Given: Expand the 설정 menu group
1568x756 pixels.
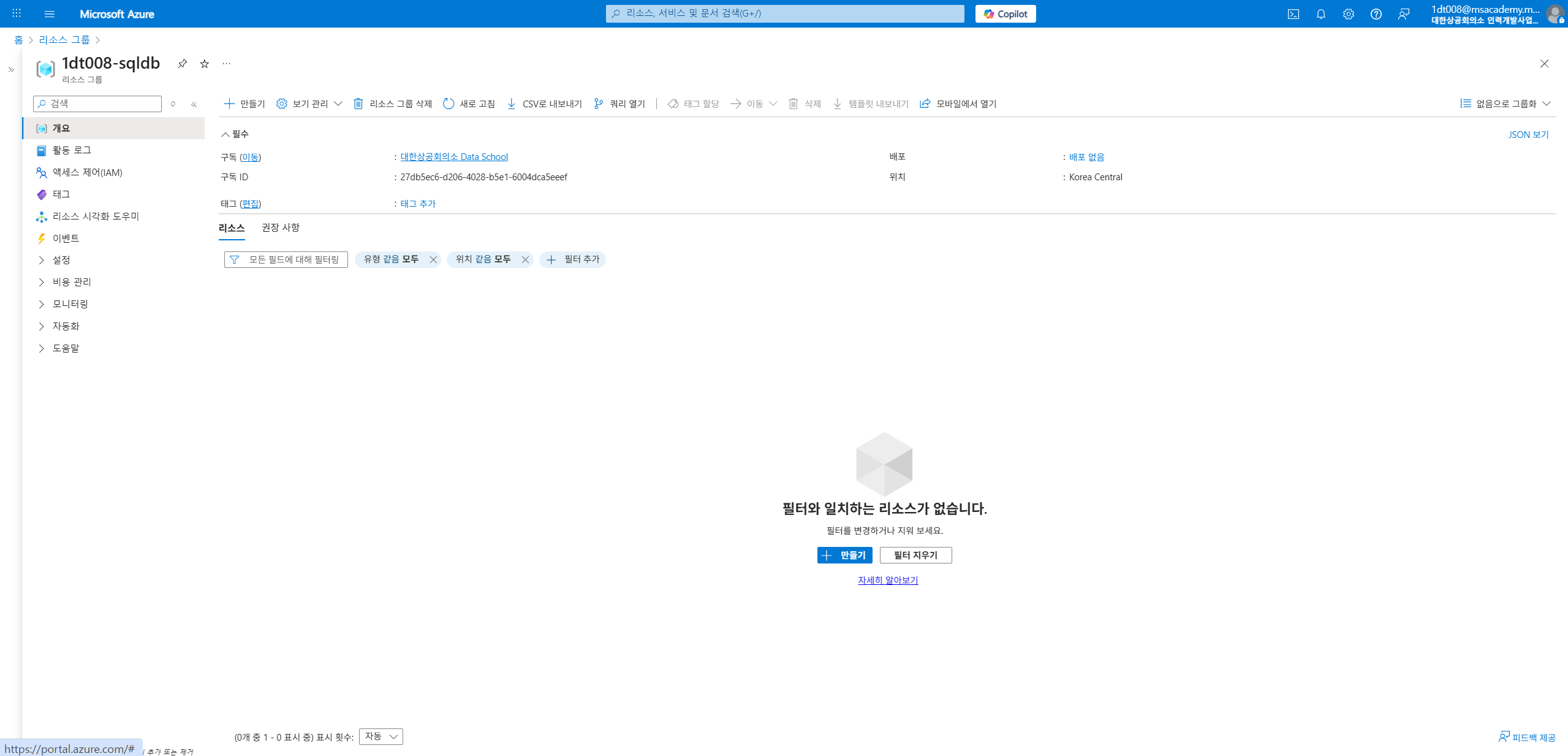Looking at the screenshot, I should coord(61,260).
